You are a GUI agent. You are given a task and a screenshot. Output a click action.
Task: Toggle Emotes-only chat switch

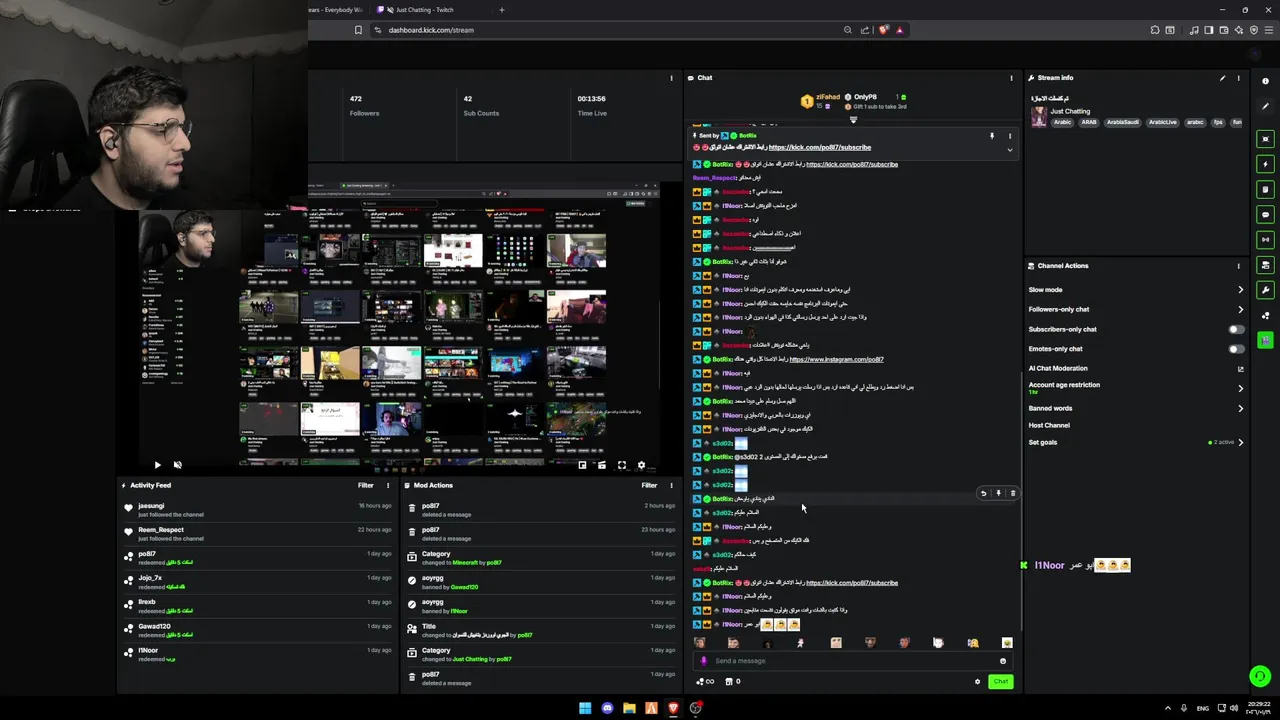pyautogui.click(x=1237, y=349)
